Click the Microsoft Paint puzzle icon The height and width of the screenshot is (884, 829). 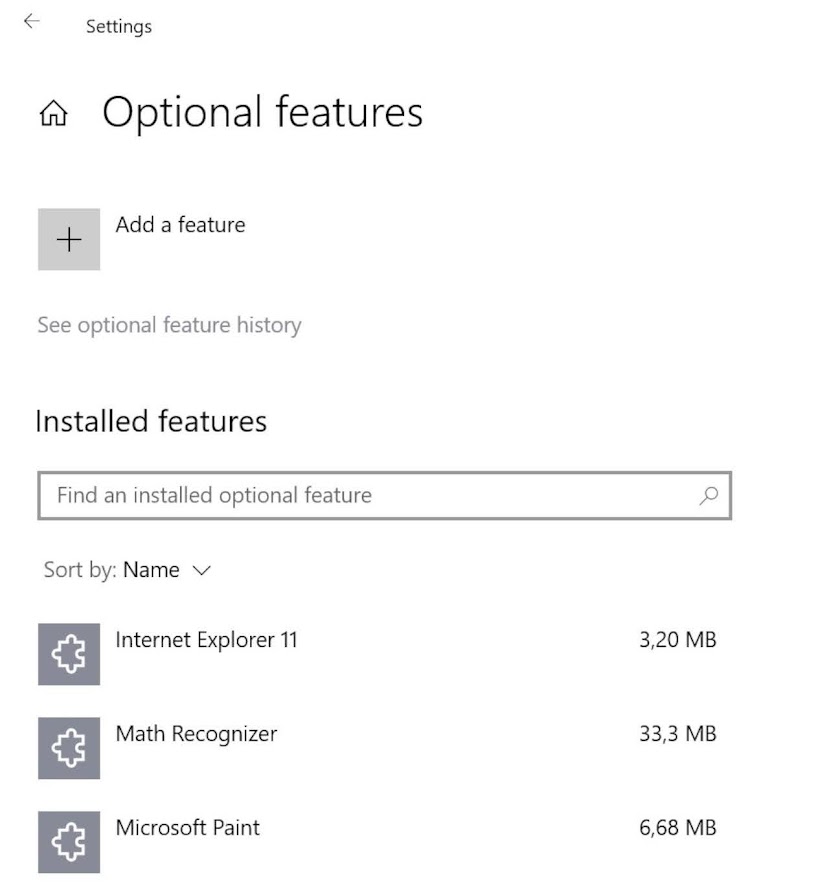coord(69,842)
